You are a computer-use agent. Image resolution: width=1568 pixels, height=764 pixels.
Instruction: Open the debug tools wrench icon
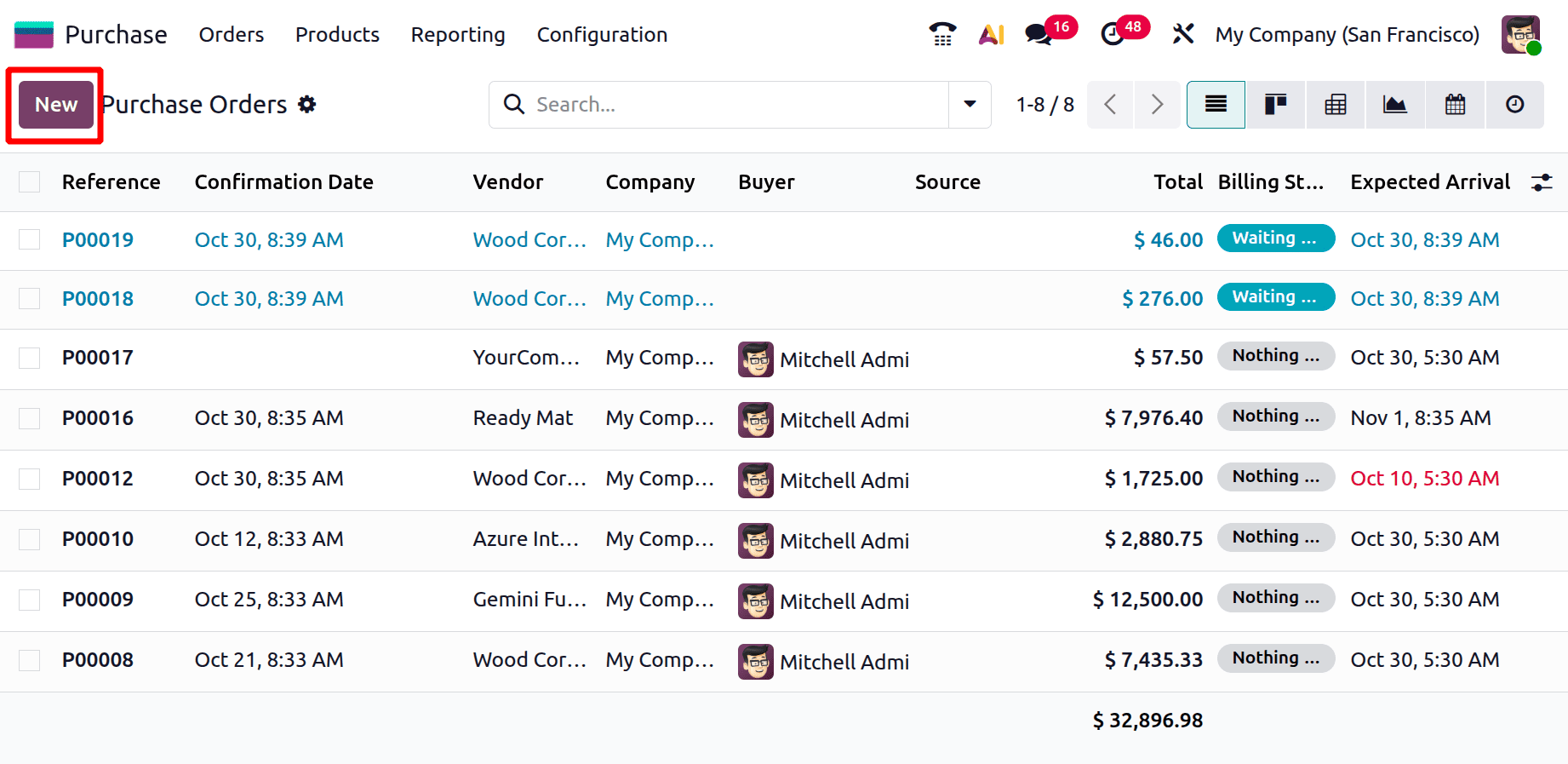pos(1183,34)
